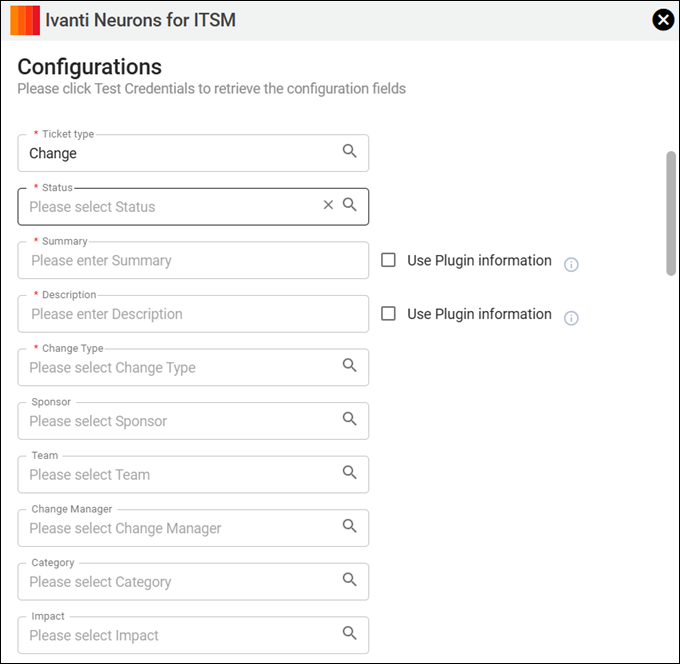Image resolution: width=680 pixels, height=666 pixels.
Task: Click the search icon in Status field
Action: [x=350, y=205]
